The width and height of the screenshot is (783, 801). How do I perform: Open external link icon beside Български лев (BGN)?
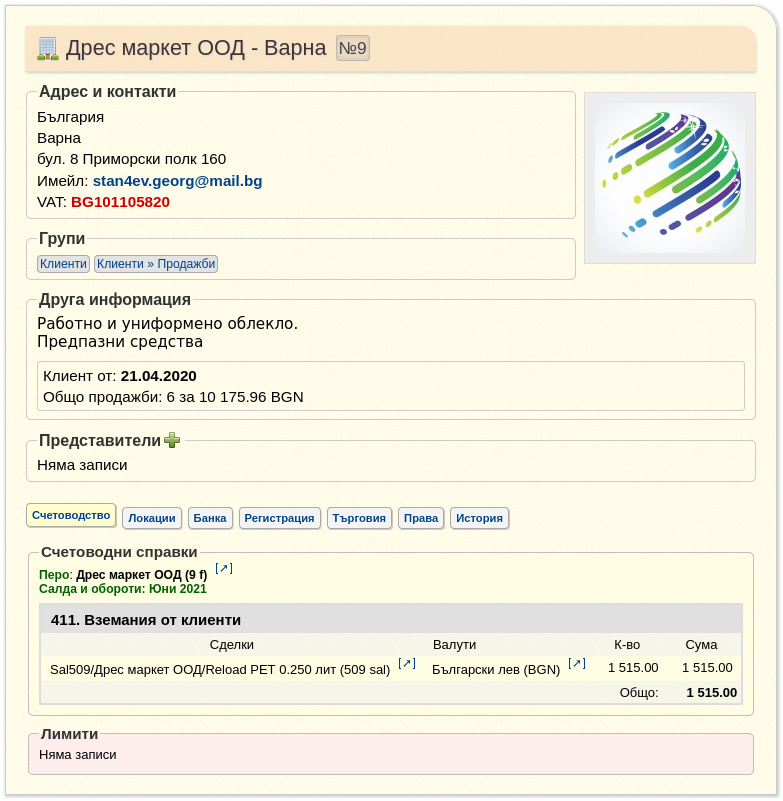577,663
